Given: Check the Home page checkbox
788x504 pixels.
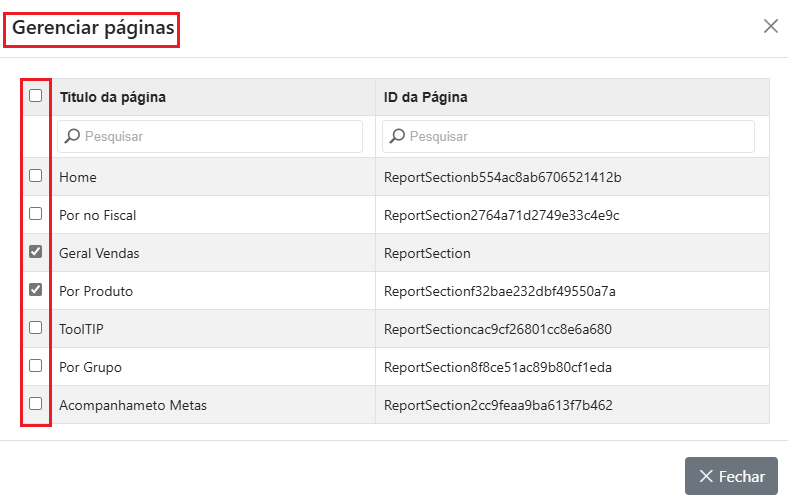Looking at the screenshot, I should pyautogui.click(x=36, y=176).
